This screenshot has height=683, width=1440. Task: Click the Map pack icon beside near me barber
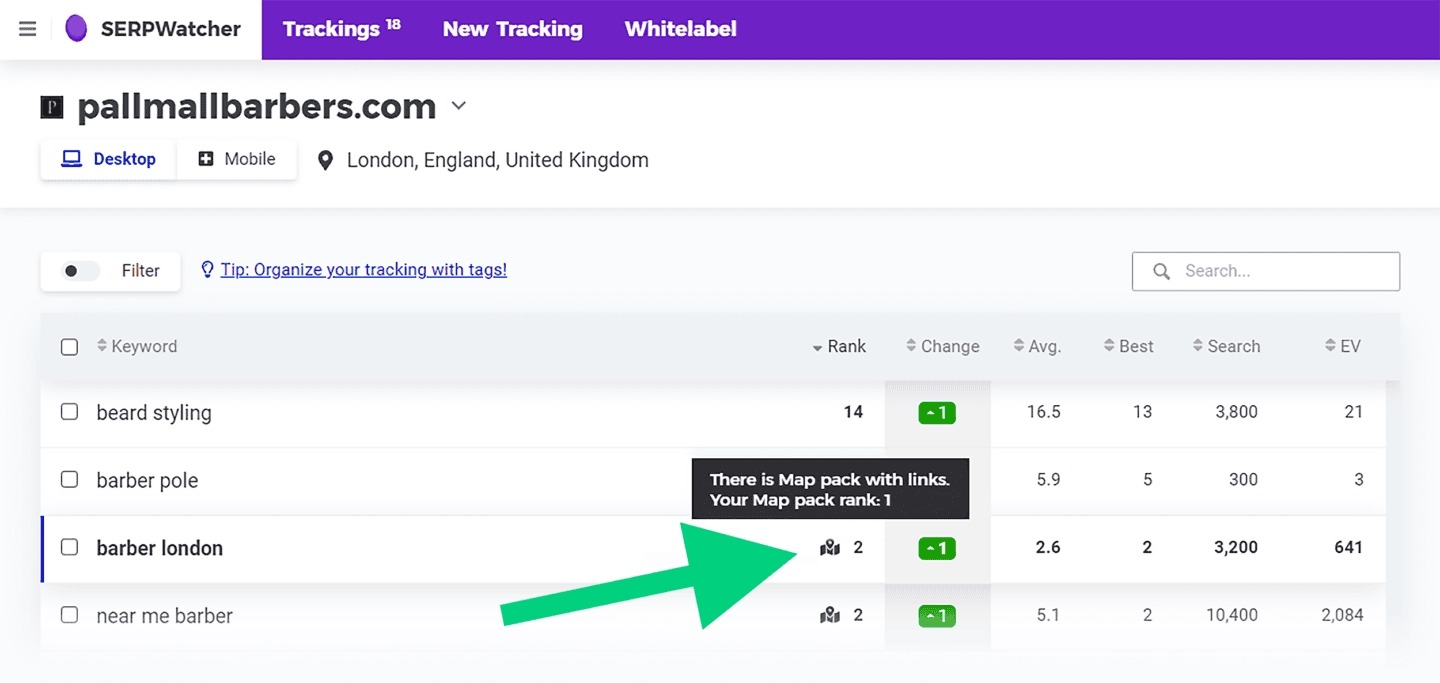pyautogui.click(x=829, y=615)
